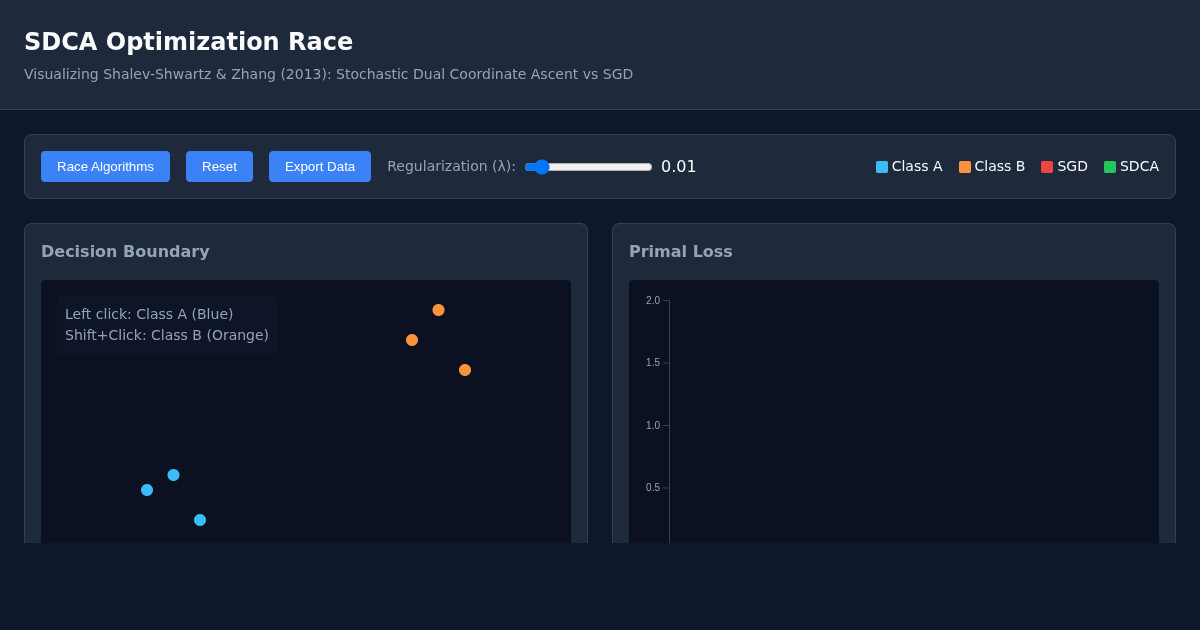
Task: Click the Shalev-Shwartz & Zhang subtitle
Action: [328, 74]
